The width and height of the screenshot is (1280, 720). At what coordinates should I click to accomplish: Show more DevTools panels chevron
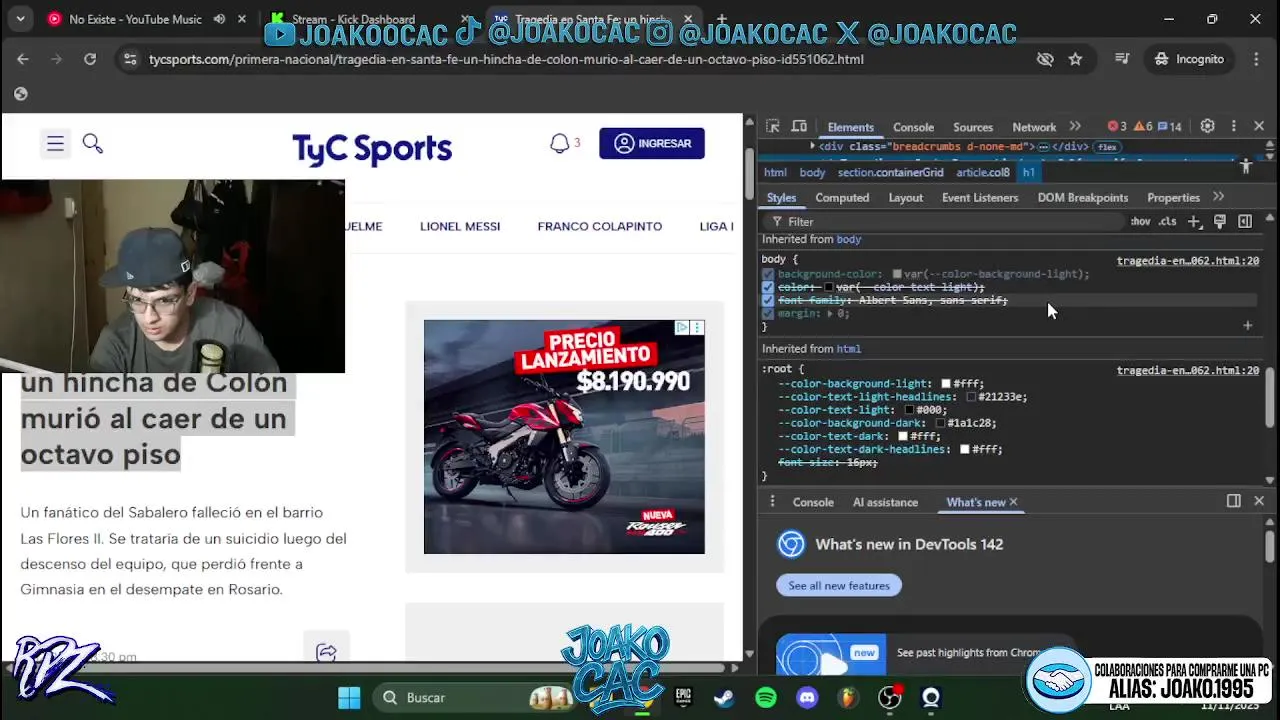click(1075, 126)
